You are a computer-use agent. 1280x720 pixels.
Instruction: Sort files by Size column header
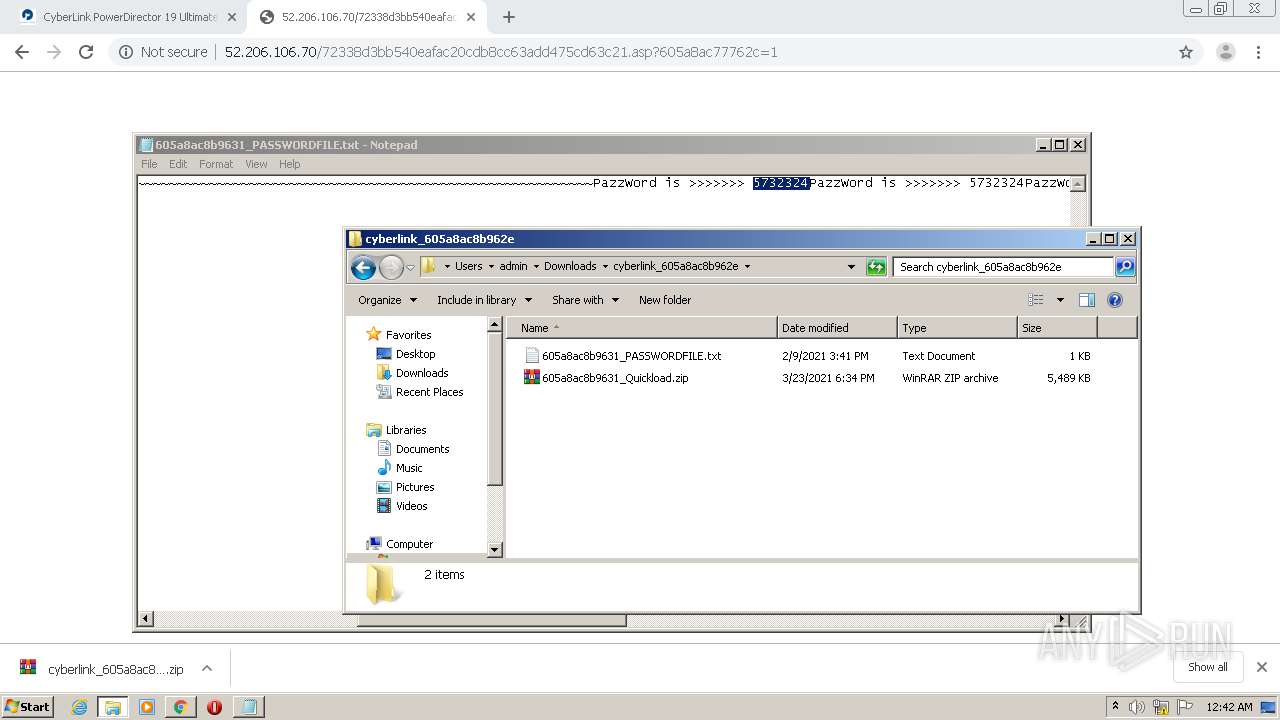tap(1057, 328)
